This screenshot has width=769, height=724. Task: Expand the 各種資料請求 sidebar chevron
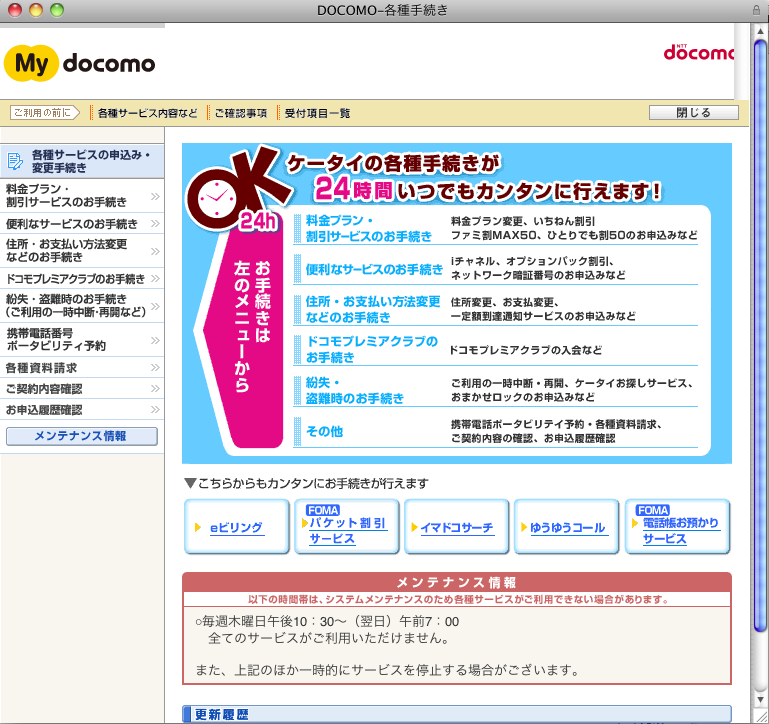pos(155,367)
